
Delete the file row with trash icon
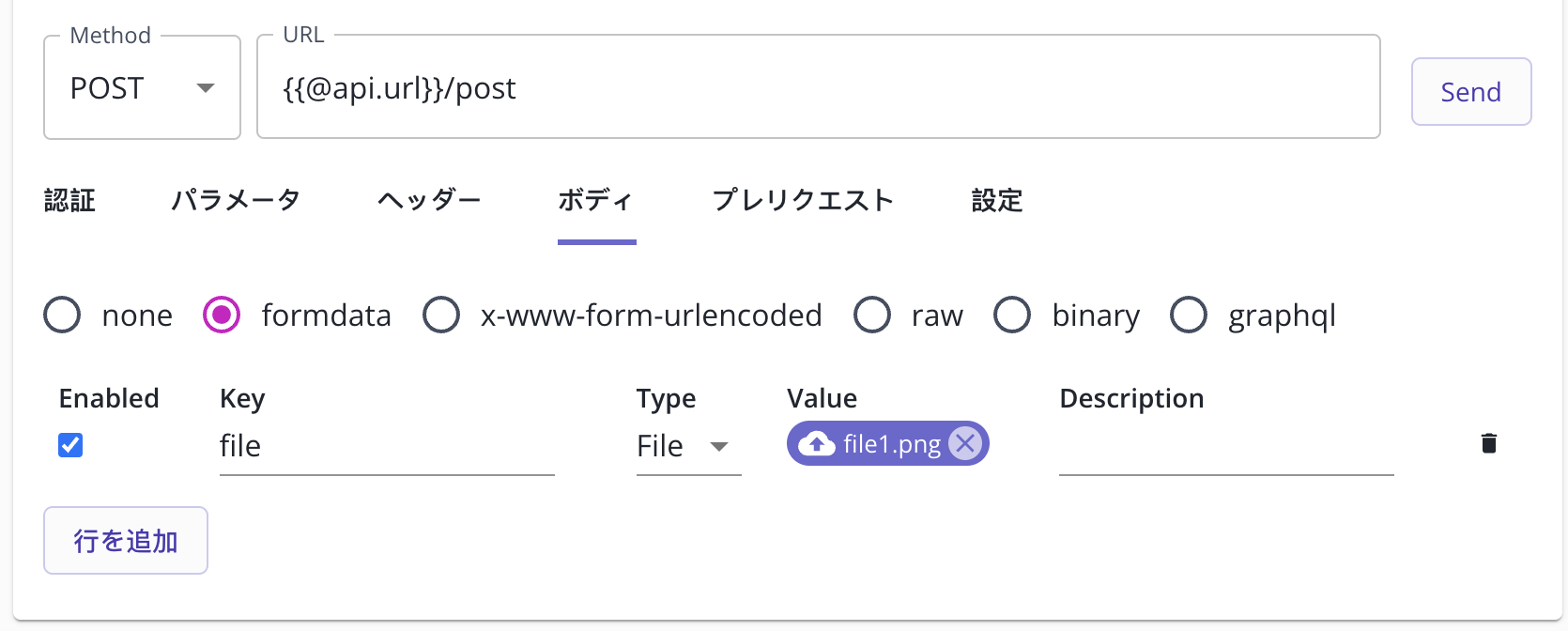(x=1488, y=443)
